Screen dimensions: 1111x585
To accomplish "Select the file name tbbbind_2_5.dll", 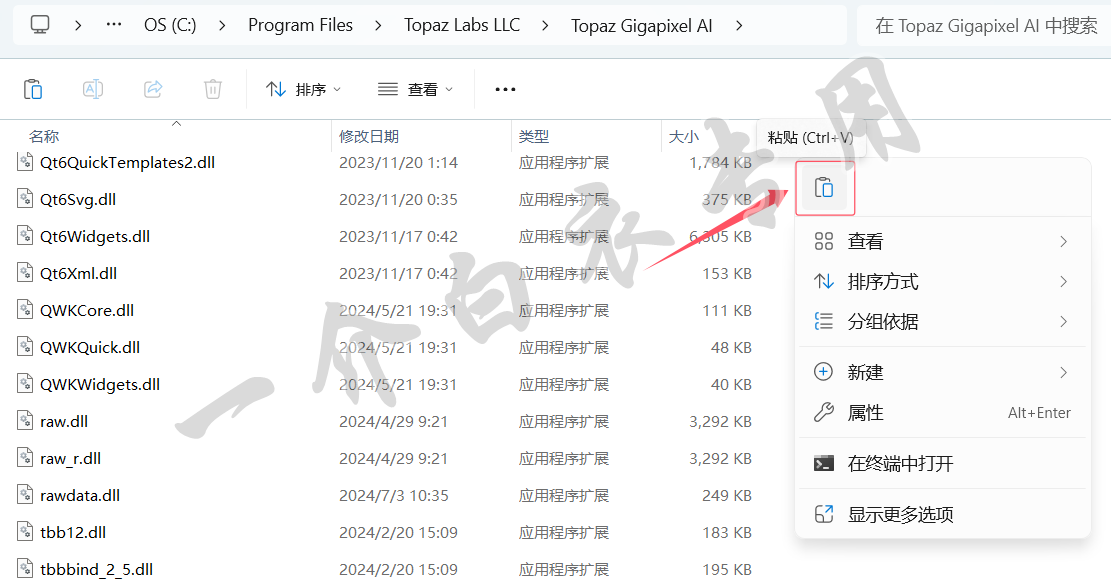I will 96,569.
